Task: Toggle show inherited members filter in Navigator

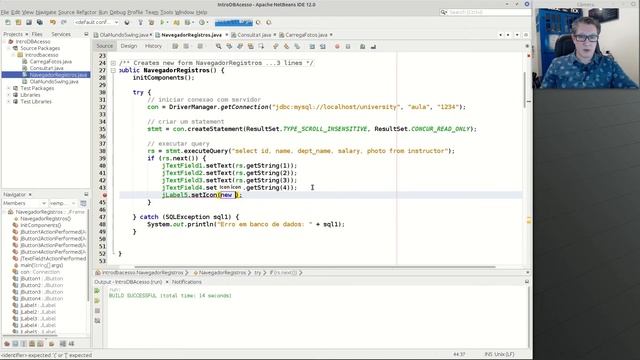Action: 7,344
